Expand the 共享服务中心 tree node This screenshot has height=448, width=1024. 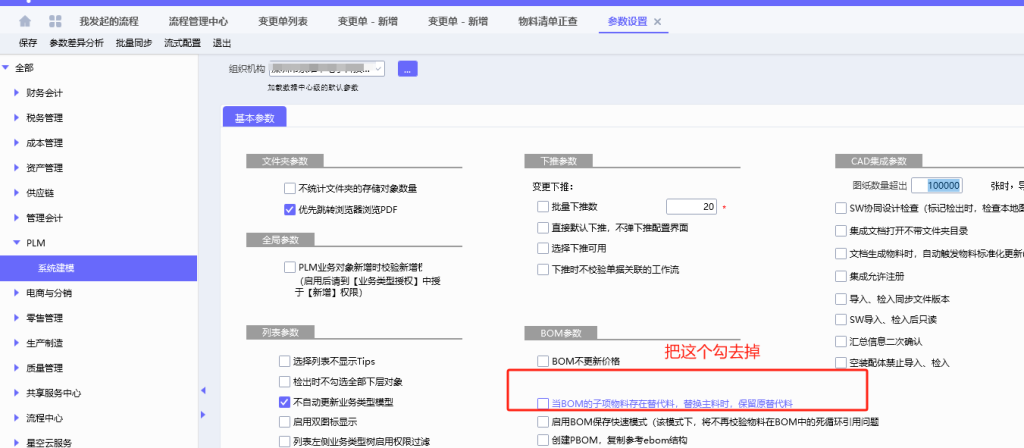17,393
